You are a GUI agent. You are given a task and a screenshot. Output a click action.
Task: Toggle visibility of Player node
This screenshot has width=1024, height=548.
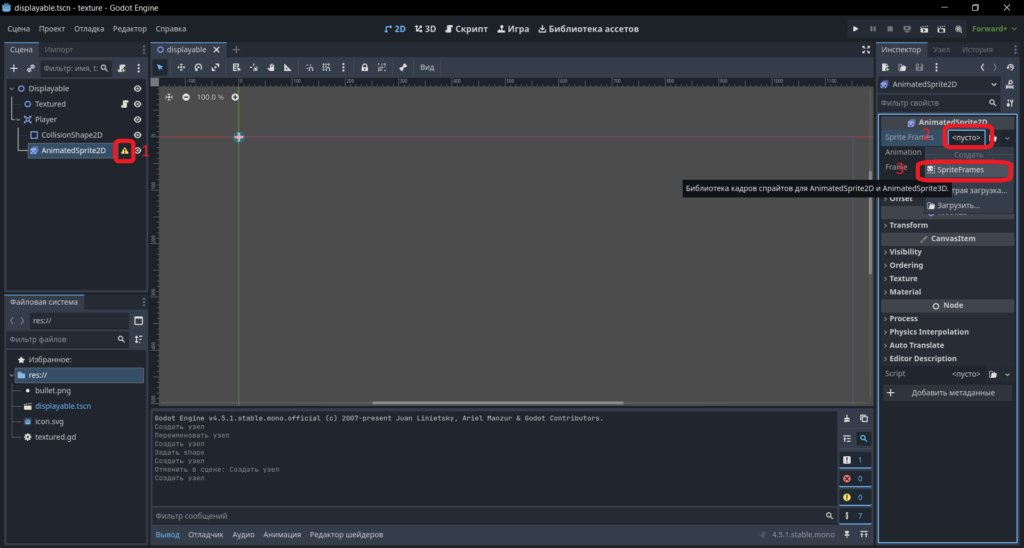pyautogui.click(x=138, y=120)
